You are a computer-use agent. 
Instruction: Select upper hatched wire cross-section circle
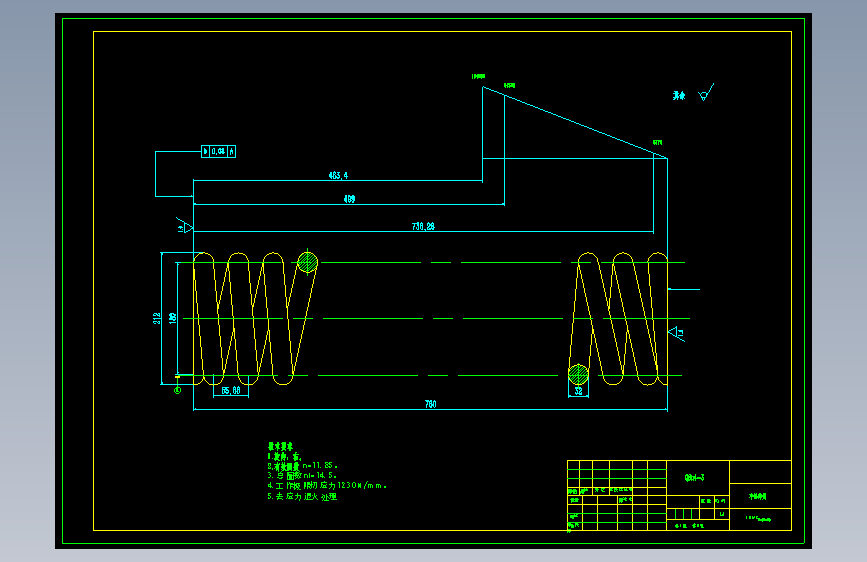pos(307,262)
